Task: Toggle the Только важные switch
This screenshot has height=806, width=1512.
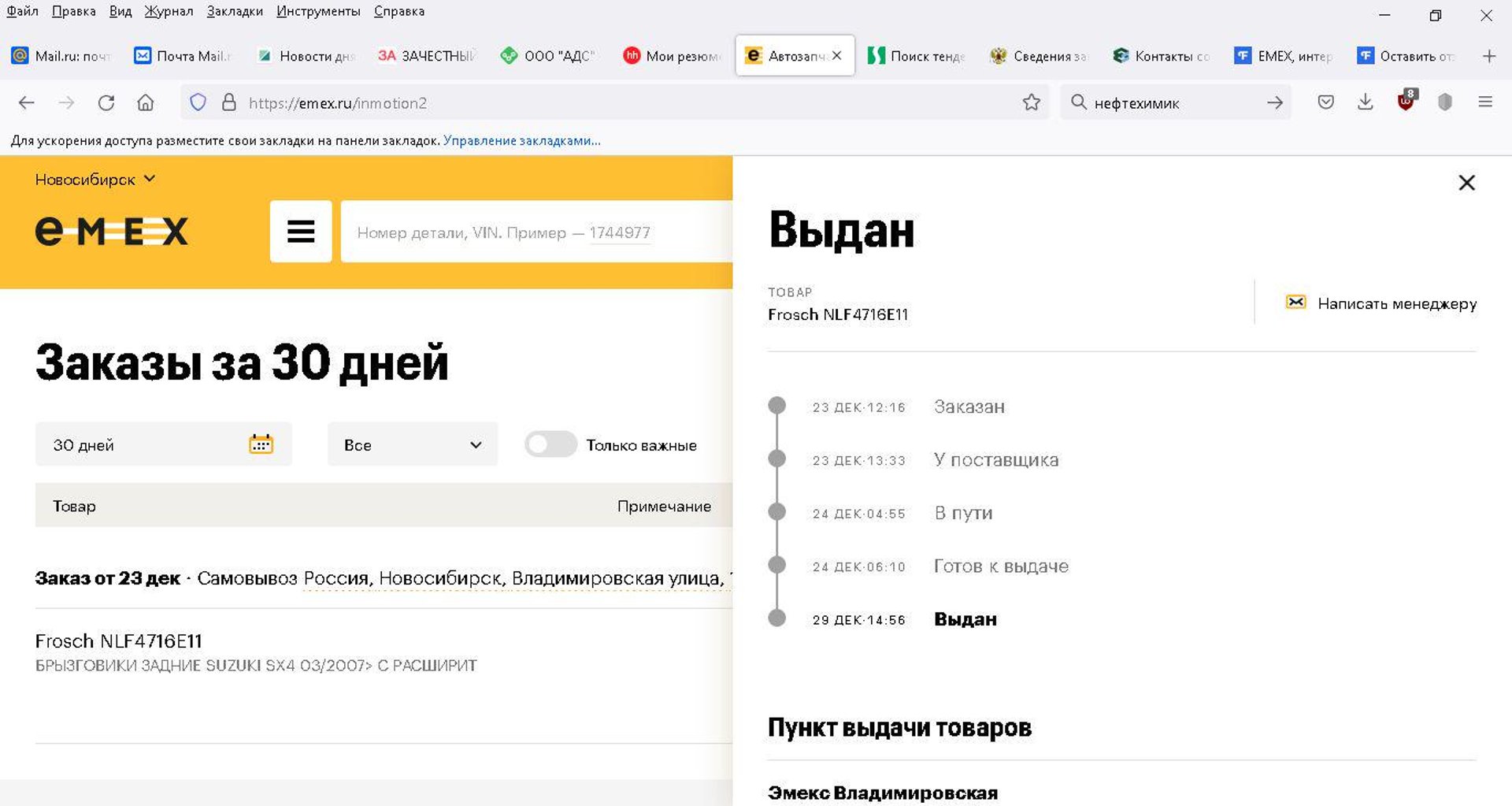Action: click(x=550, y=444)
